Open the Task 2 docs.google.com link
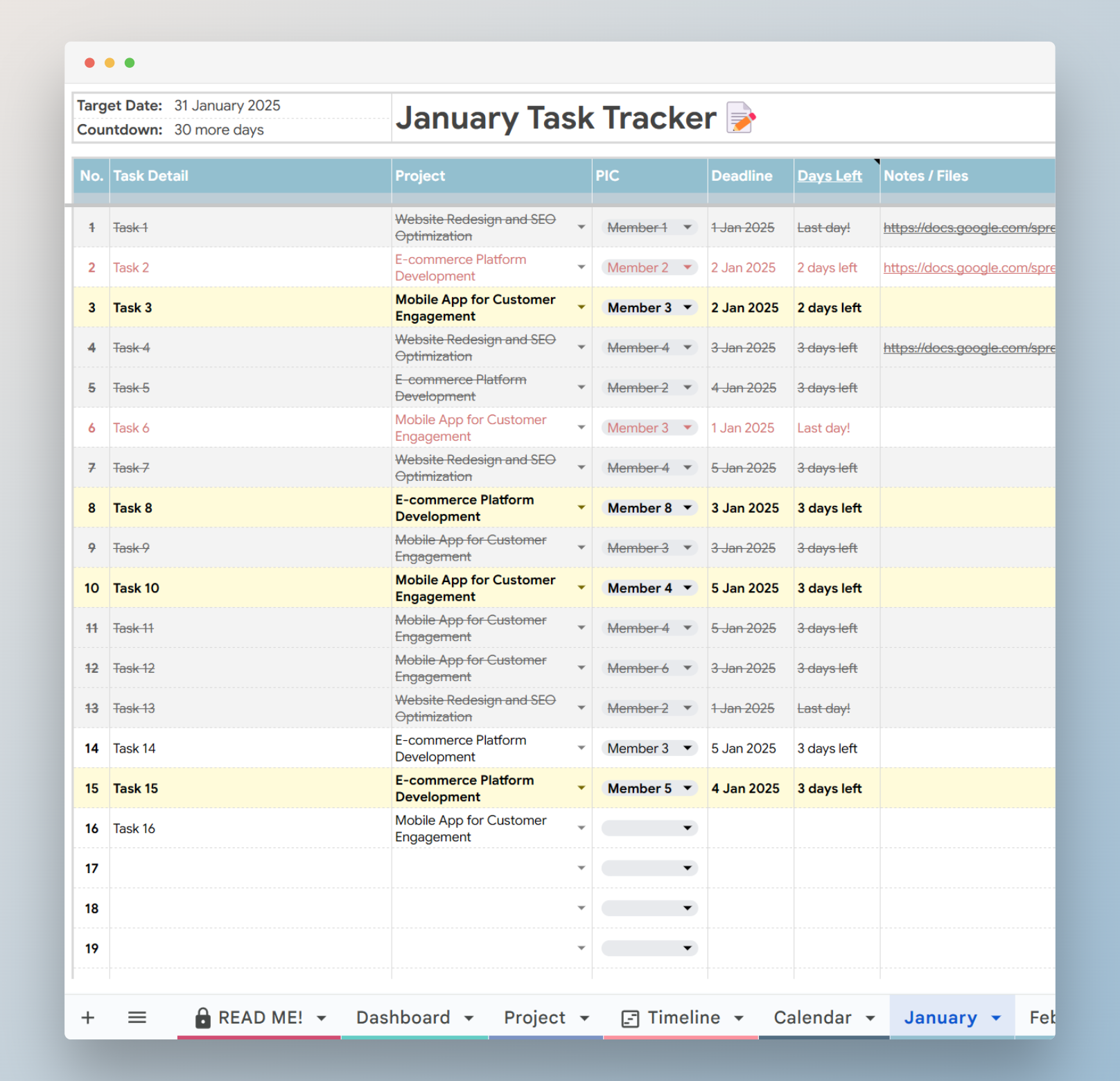The width and height of the screenshot is (1120, 1081). coord(969,267)
